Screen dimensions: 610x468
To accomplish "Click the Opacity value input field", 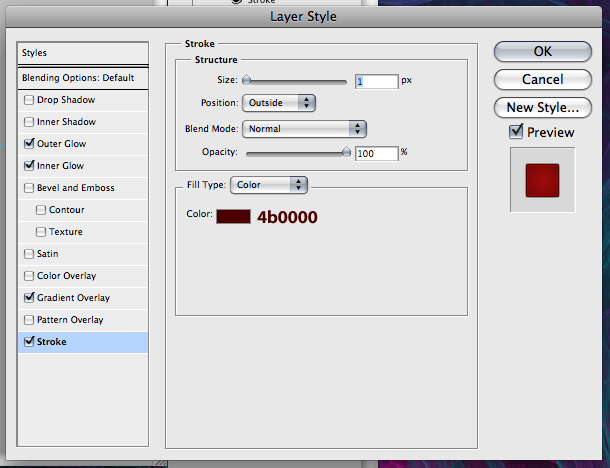I will pyautogui.click(x=377, y=153).
